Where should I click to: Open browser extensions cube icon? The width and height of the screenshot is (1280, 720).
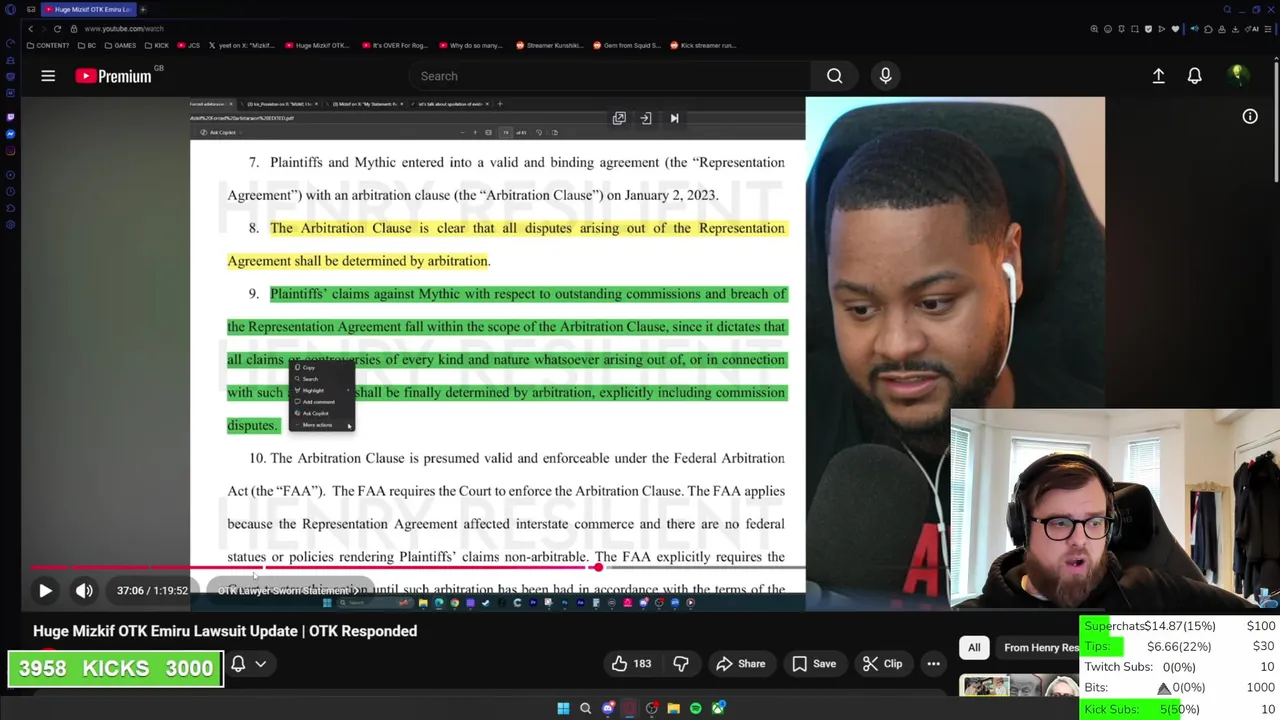tap(1208, 29)
